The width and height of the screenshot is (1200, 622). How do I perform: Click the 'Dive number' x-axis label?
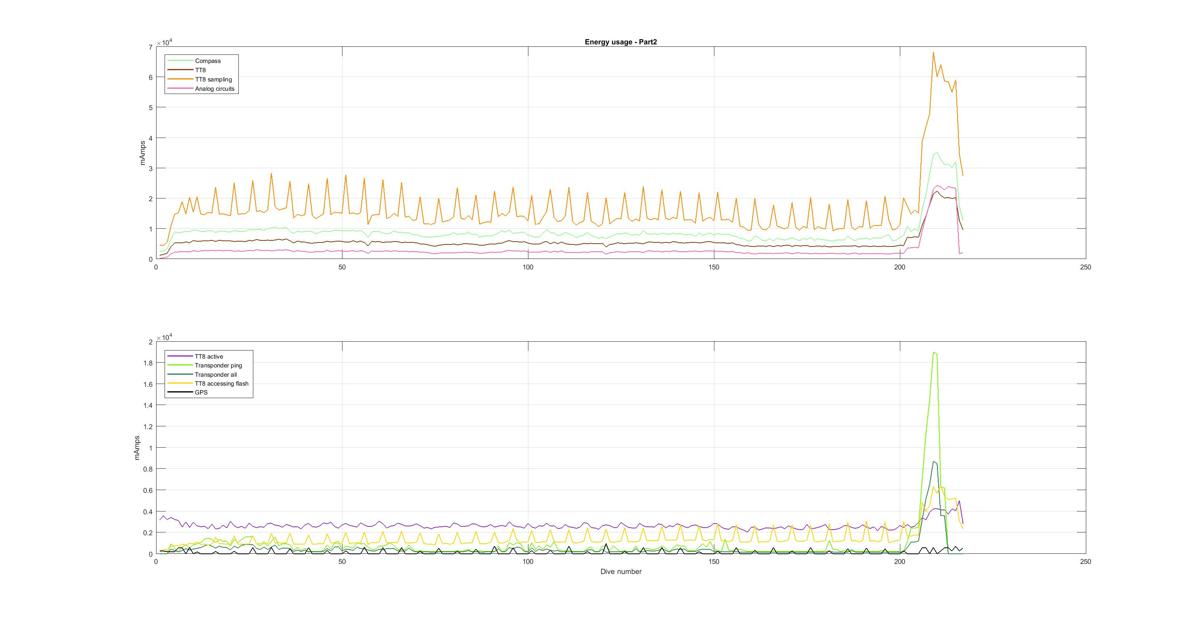620,572
